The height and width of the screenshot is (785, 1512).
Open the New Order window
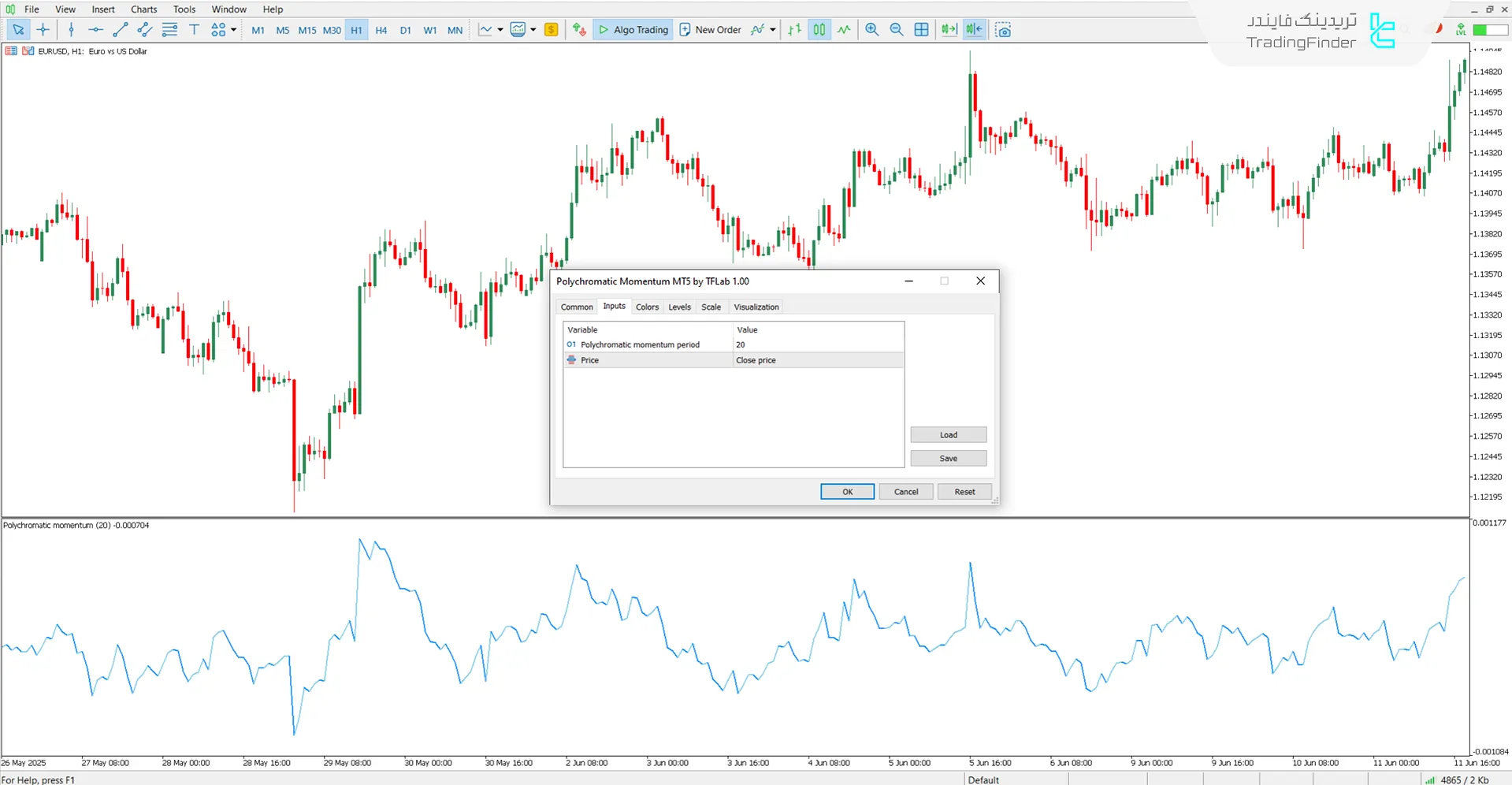[710, 29]
